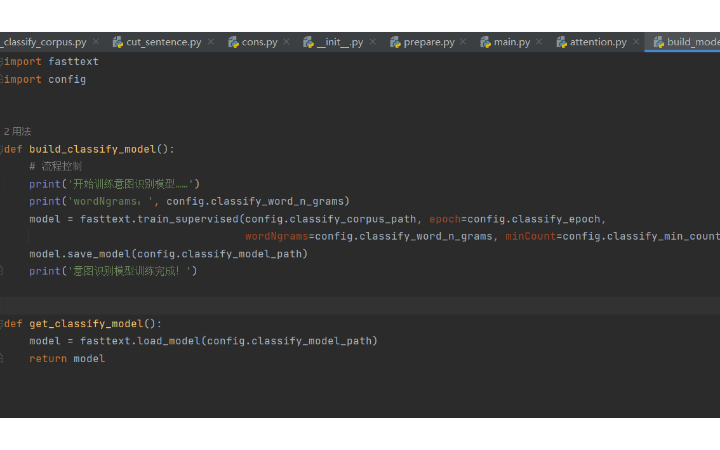720x450 pixels.
Task: Click 'config' in the 'import config' line
Action: point(67,79)
